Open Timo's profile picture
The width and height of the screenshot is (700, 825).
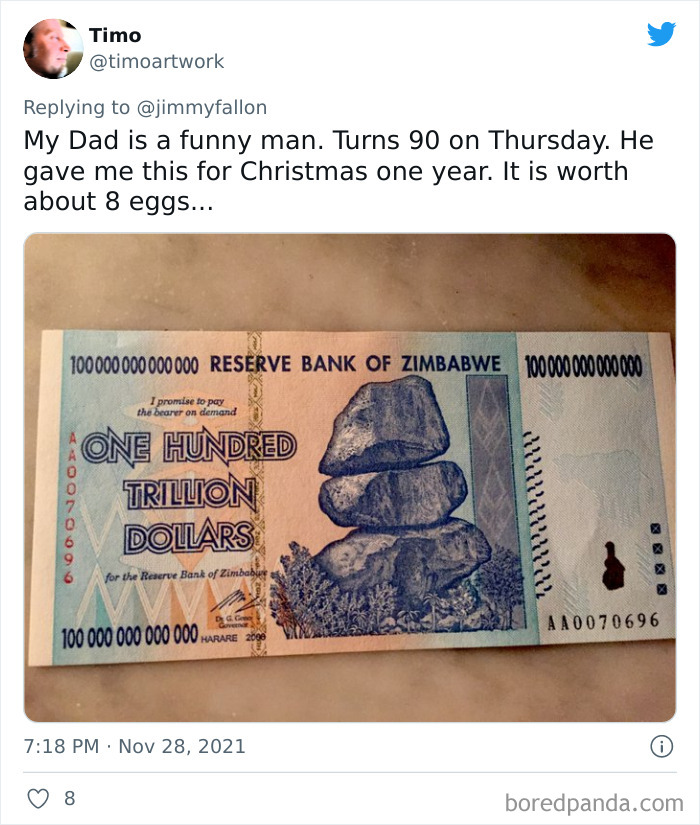coord(52,48)
